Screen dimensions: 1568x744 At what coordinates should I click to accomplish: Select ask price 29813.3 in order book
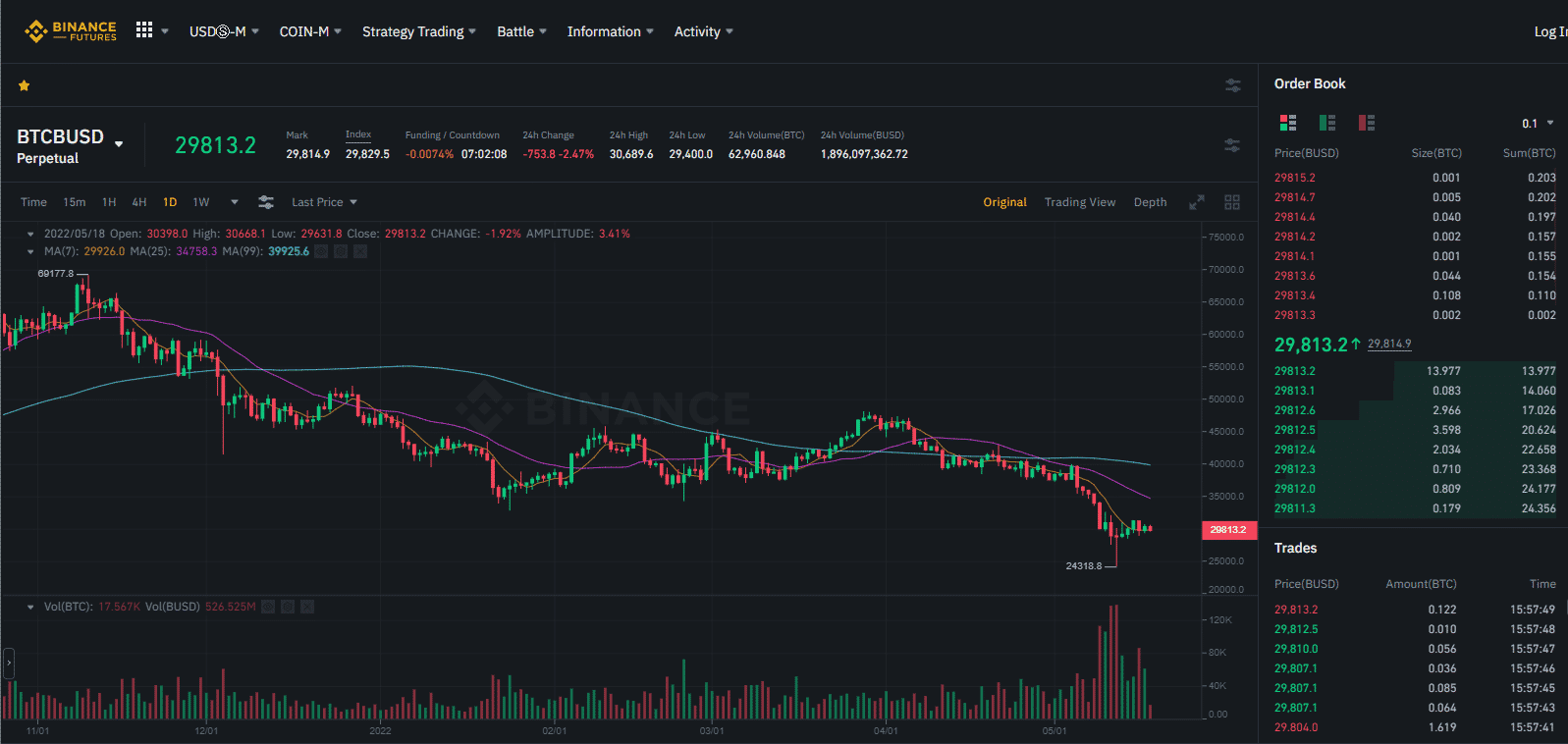[1295, 315]
